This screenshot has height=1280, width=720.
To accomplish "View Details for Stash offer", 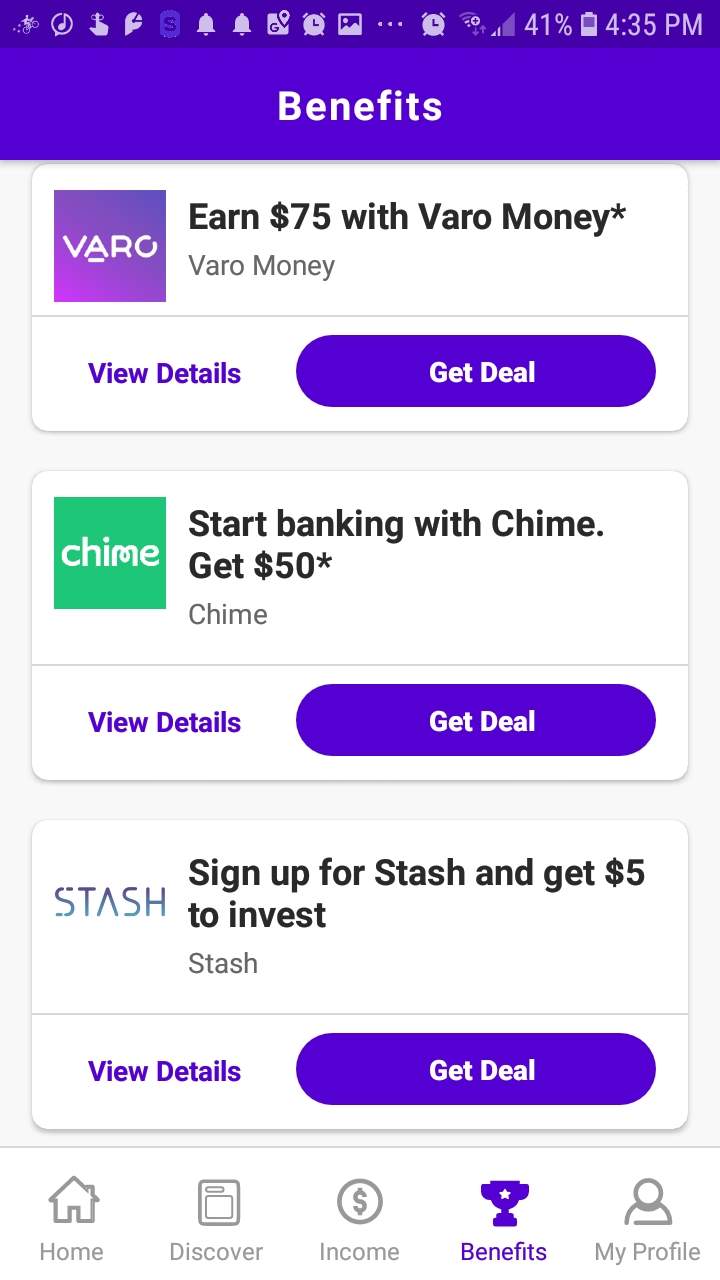I will [165, 1071].
